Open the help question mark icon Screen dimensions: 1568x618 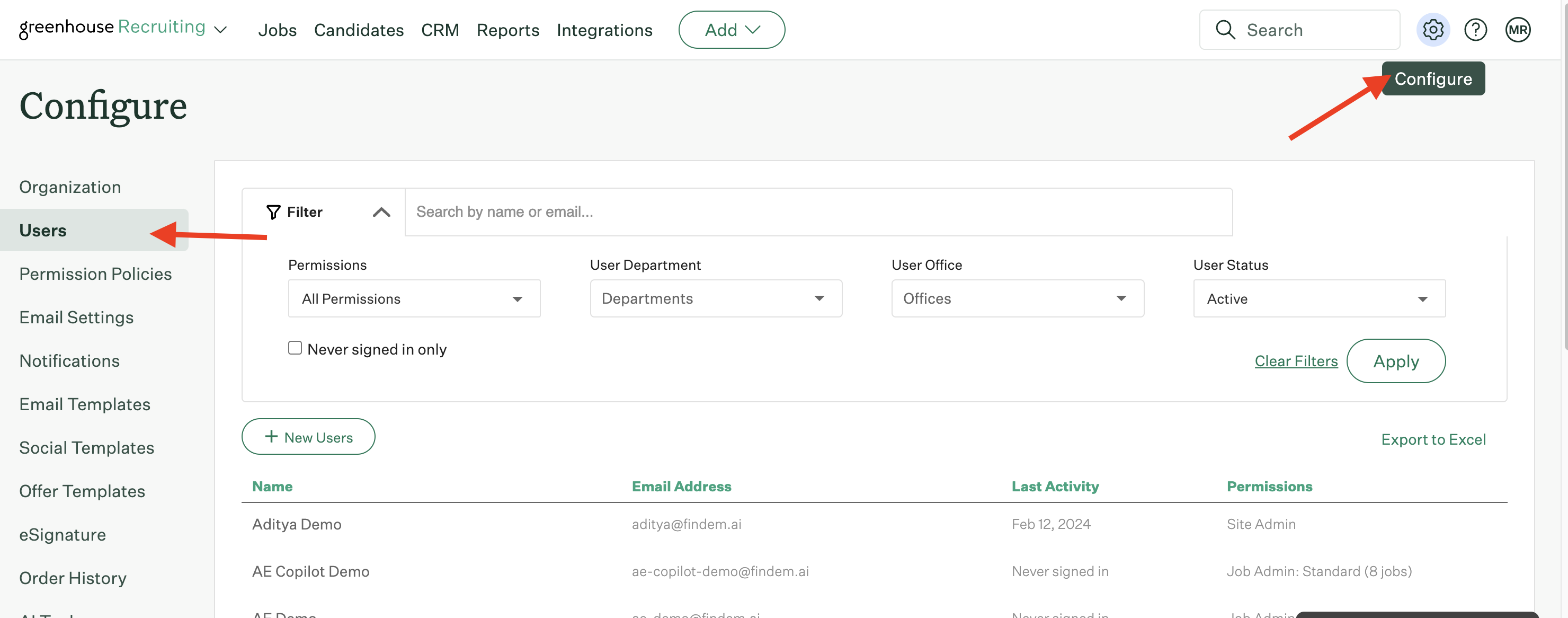(x=1475, y=29)
